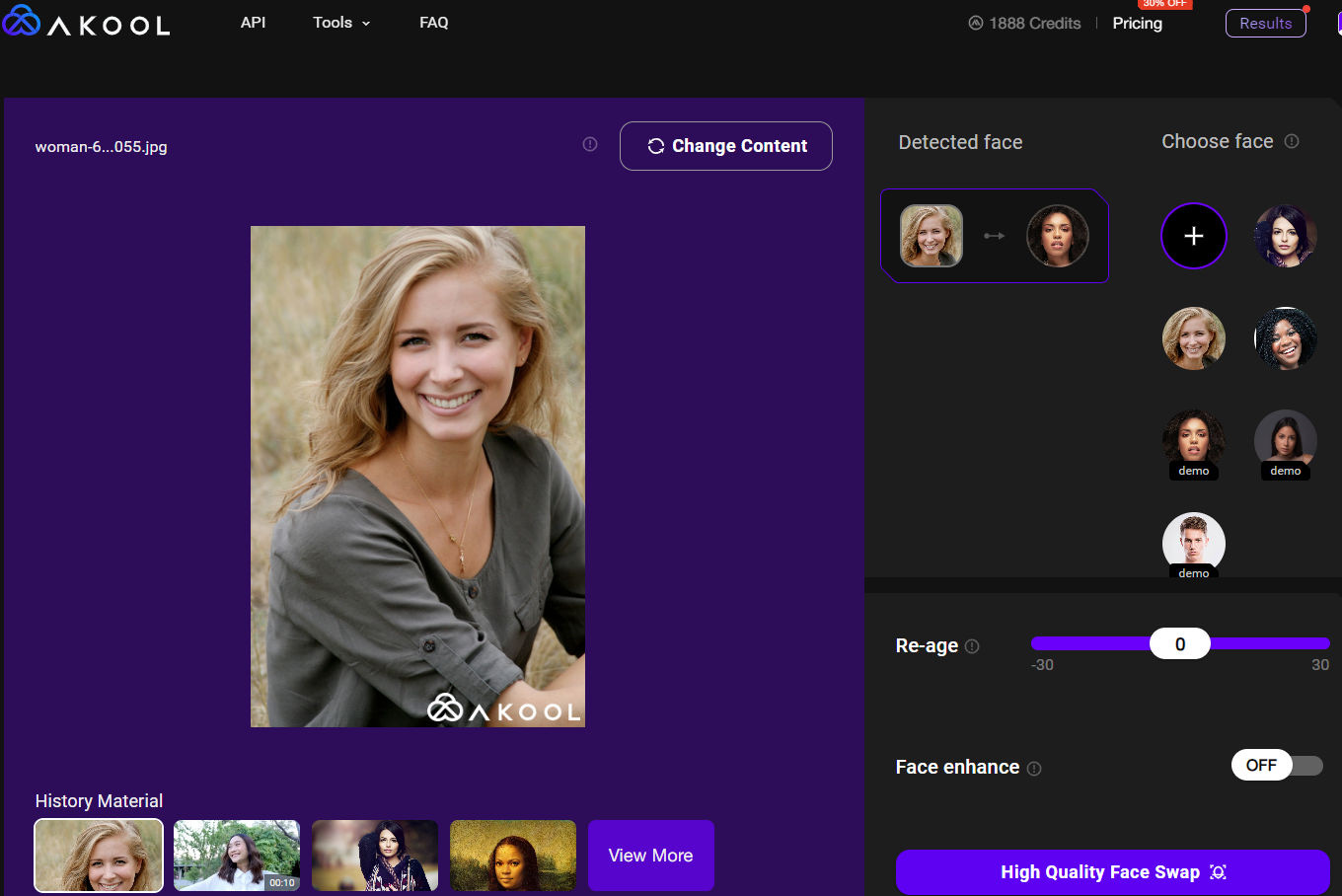Image resolution: width=1342 pixels, height=896 pixels.
Task: Click the View More button
Action: (651, 856)
